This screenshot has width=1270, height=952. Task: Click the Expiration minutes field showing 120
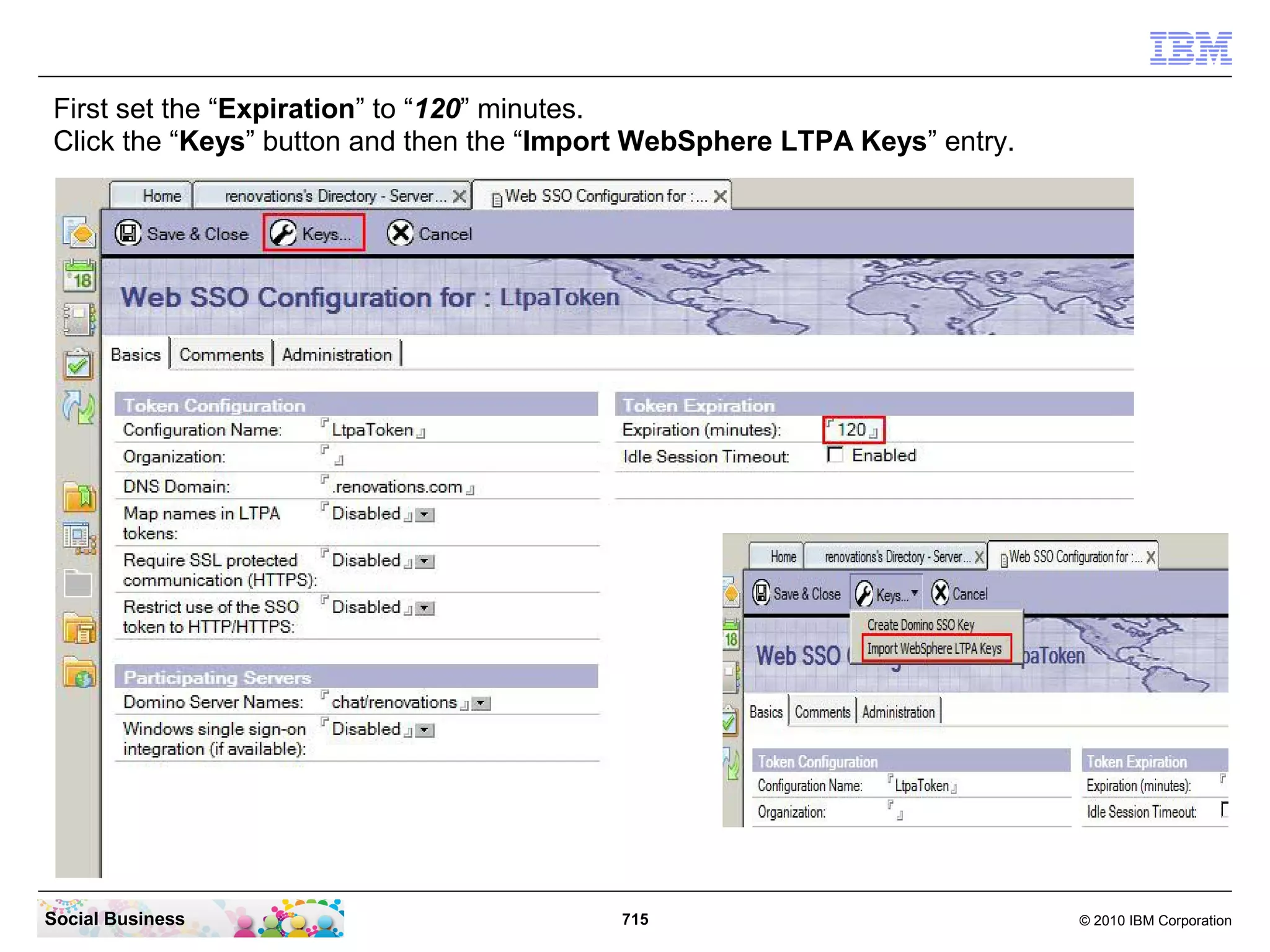(853, 430)
